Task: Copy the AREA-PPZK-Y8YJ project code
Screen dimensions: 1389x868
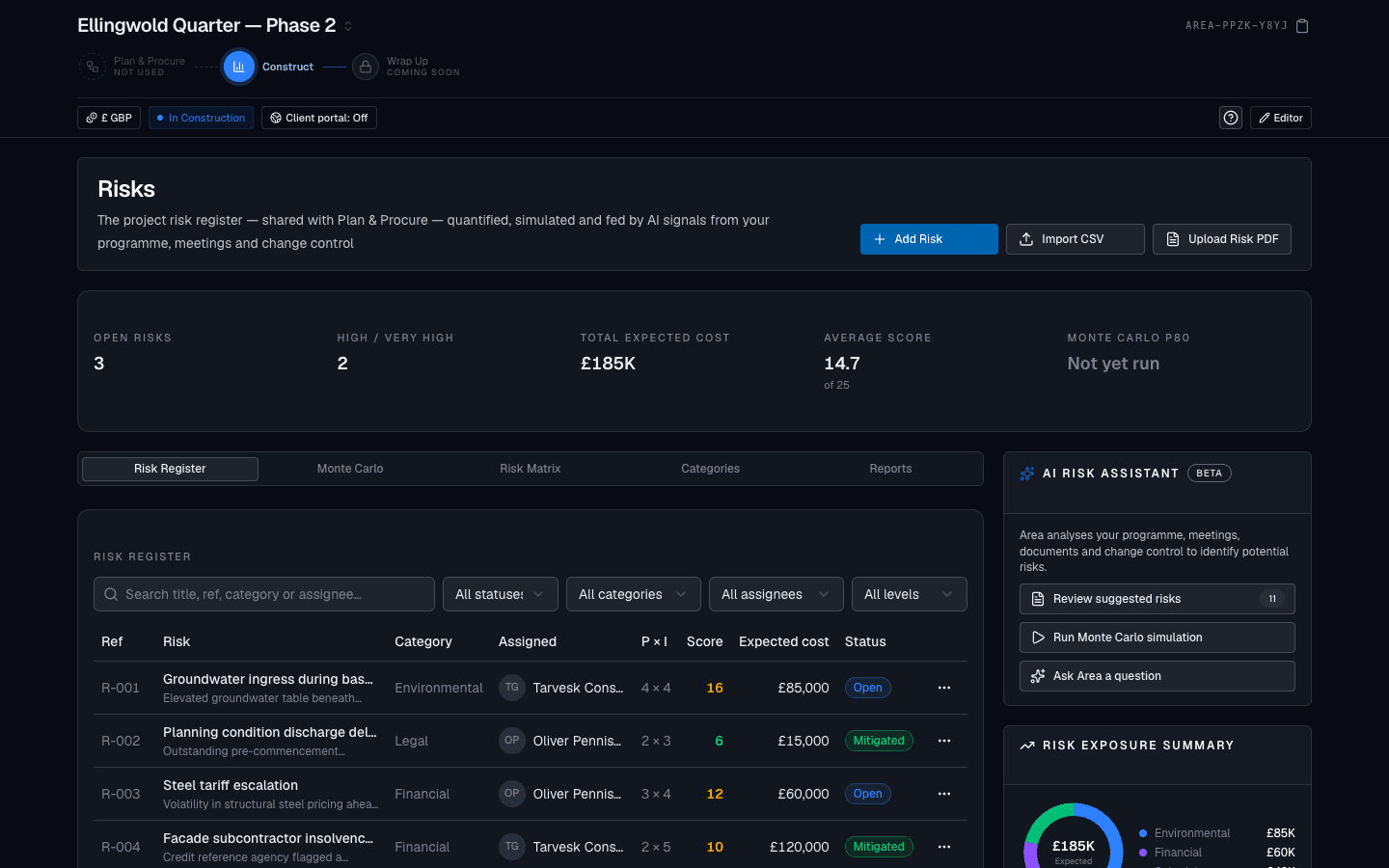Action: pyautogui.click(x=1302, y=26)
